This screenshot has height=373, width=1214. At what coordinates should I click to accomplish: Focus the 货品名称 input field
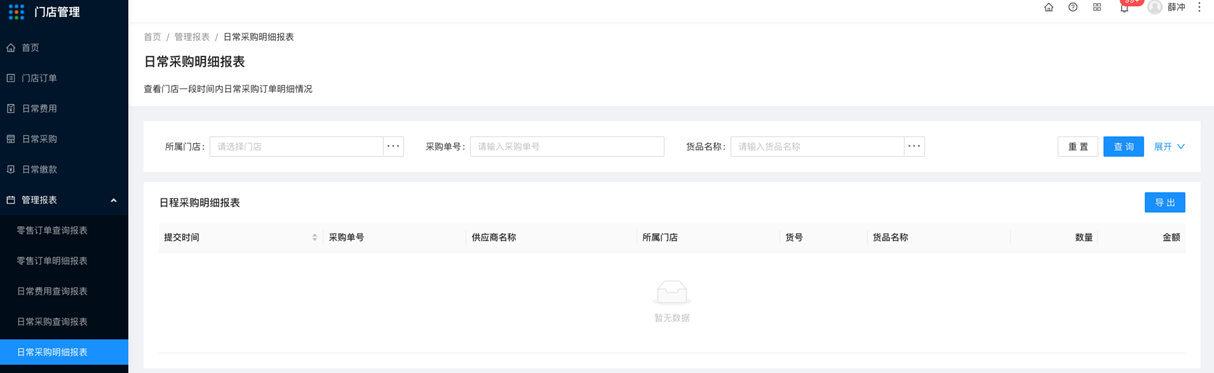point(817,146)
